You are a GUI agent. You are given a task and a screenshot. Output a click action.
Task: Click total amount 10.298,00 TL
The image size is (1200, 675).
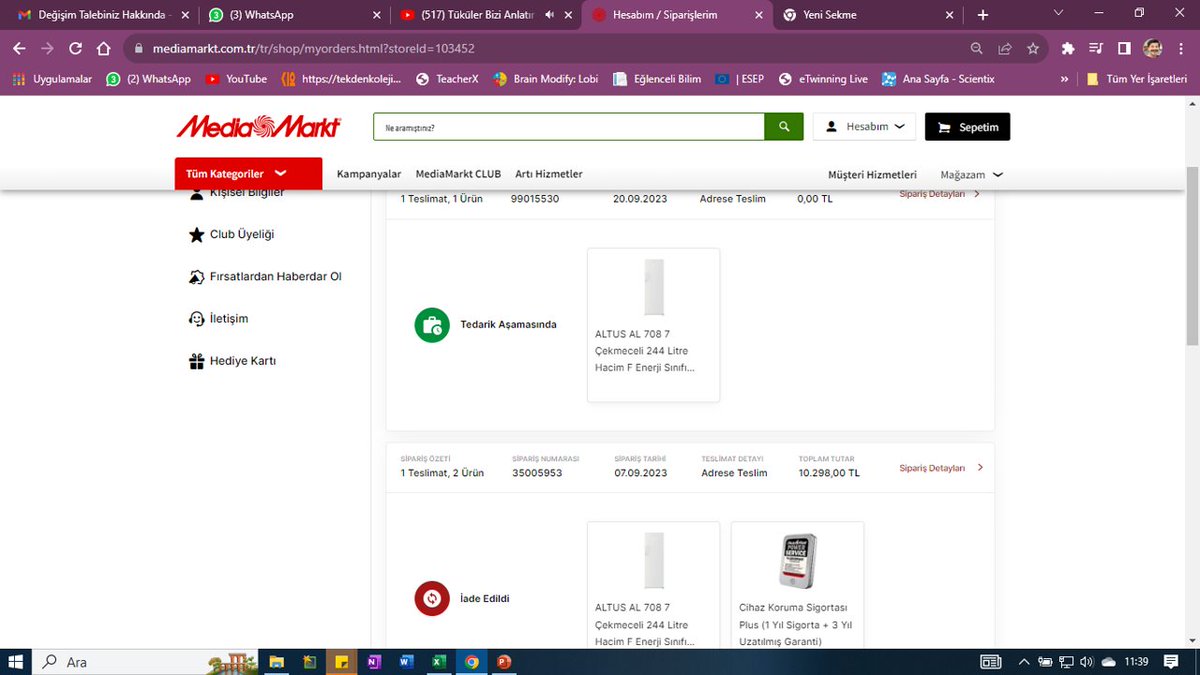pos(829,473)
